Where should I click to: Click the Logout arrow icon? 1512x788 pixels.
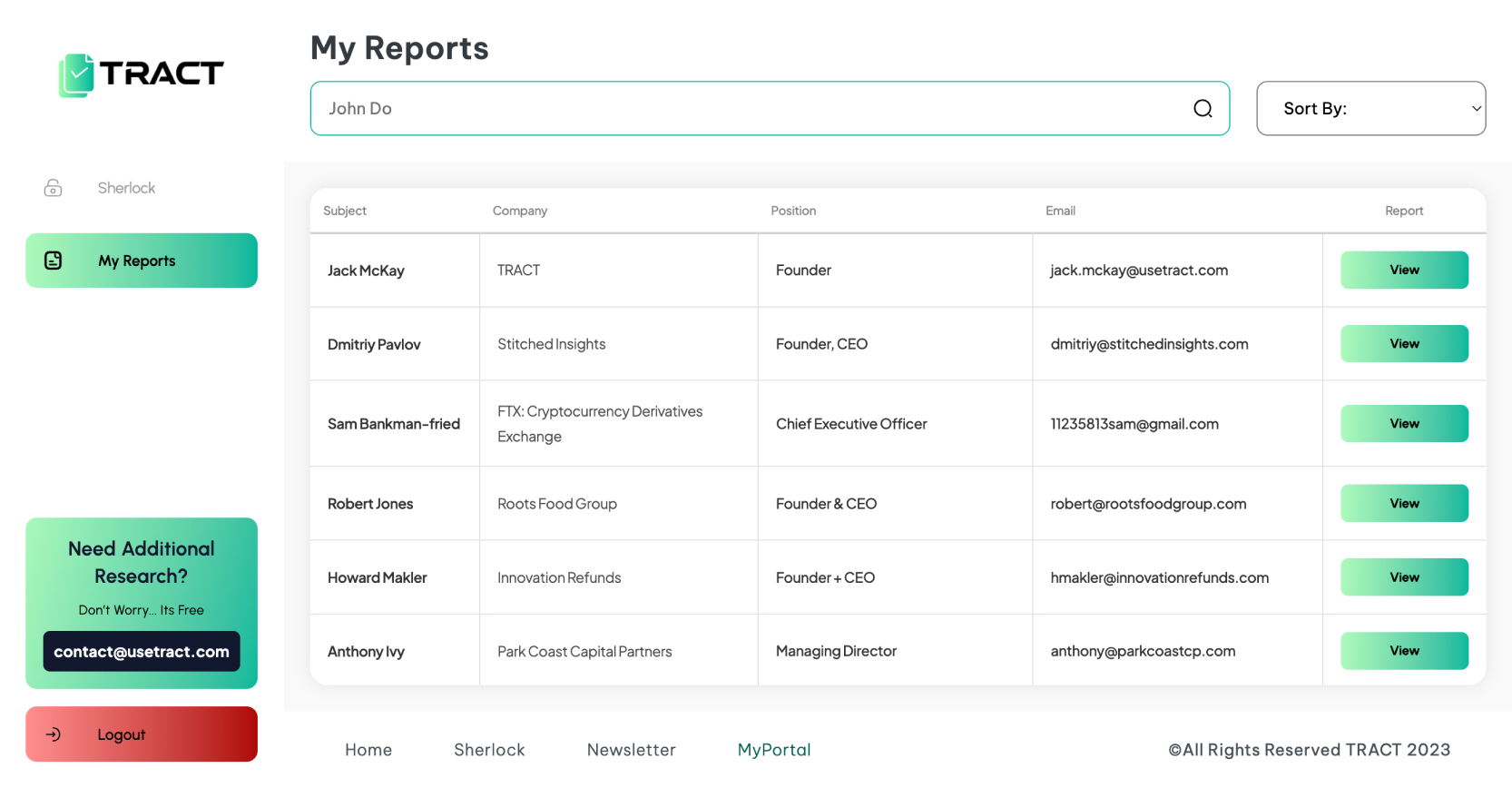coord(54,734)
